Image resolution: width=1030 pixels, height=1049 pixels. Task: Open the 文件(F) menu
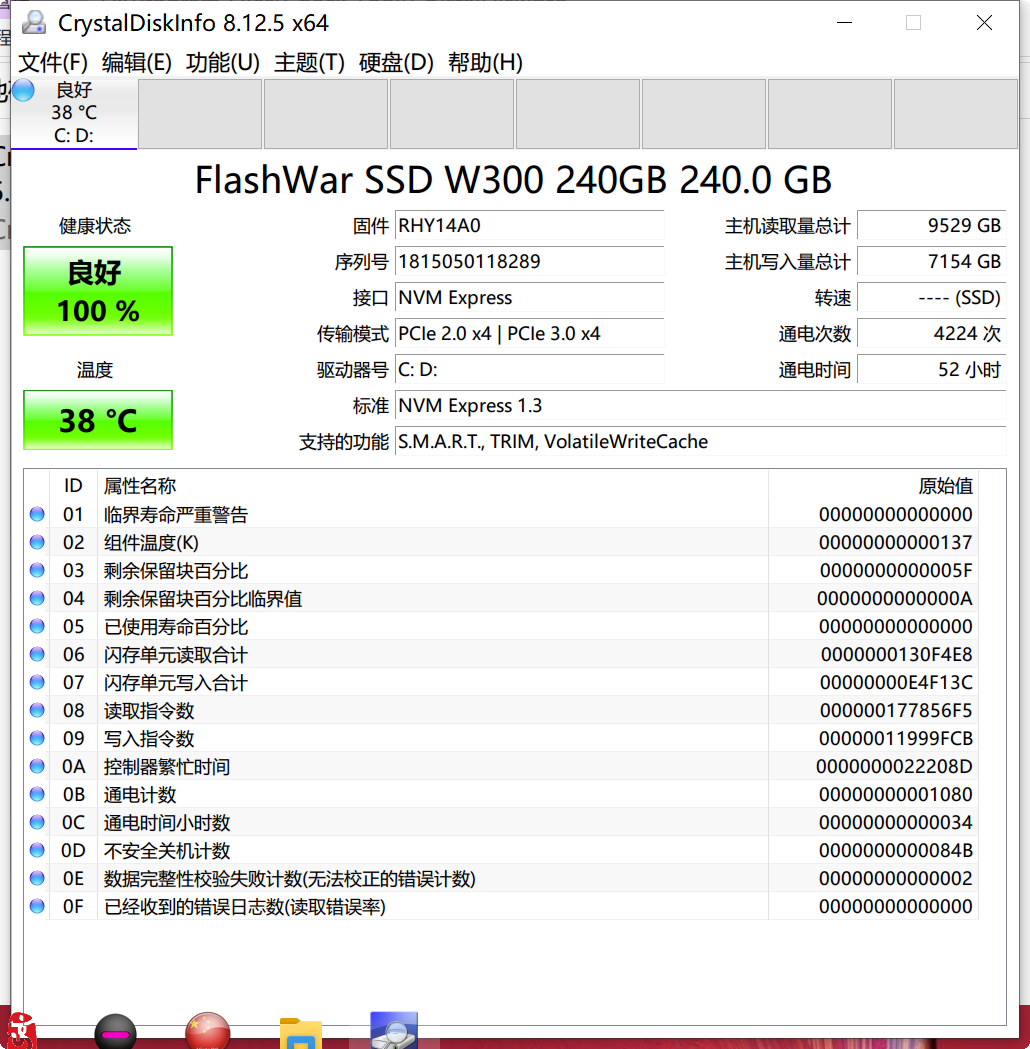point(52,63)
